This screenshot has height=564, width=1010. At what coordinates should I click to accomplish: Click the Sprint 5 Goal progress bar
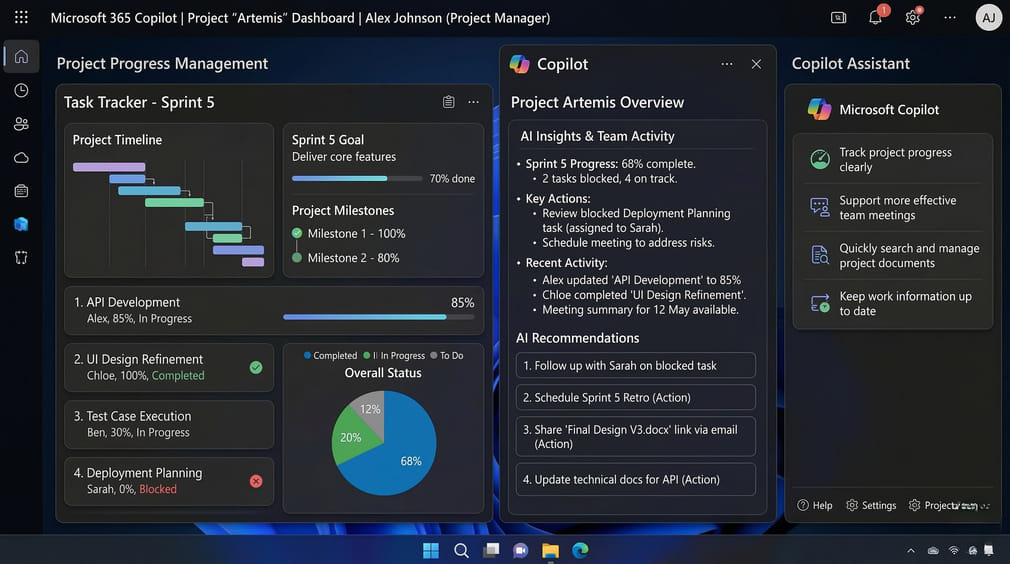point(357,178)
